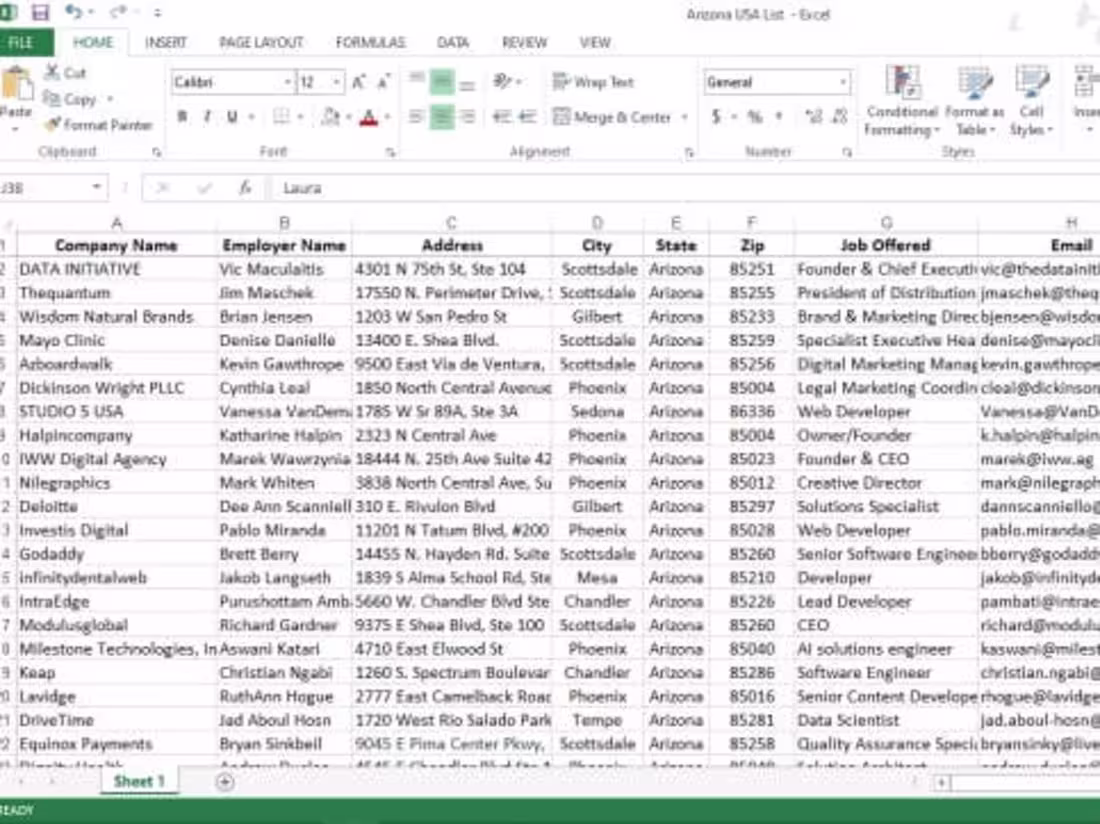Toggle Wrap Text

click(x=593, y=82)
